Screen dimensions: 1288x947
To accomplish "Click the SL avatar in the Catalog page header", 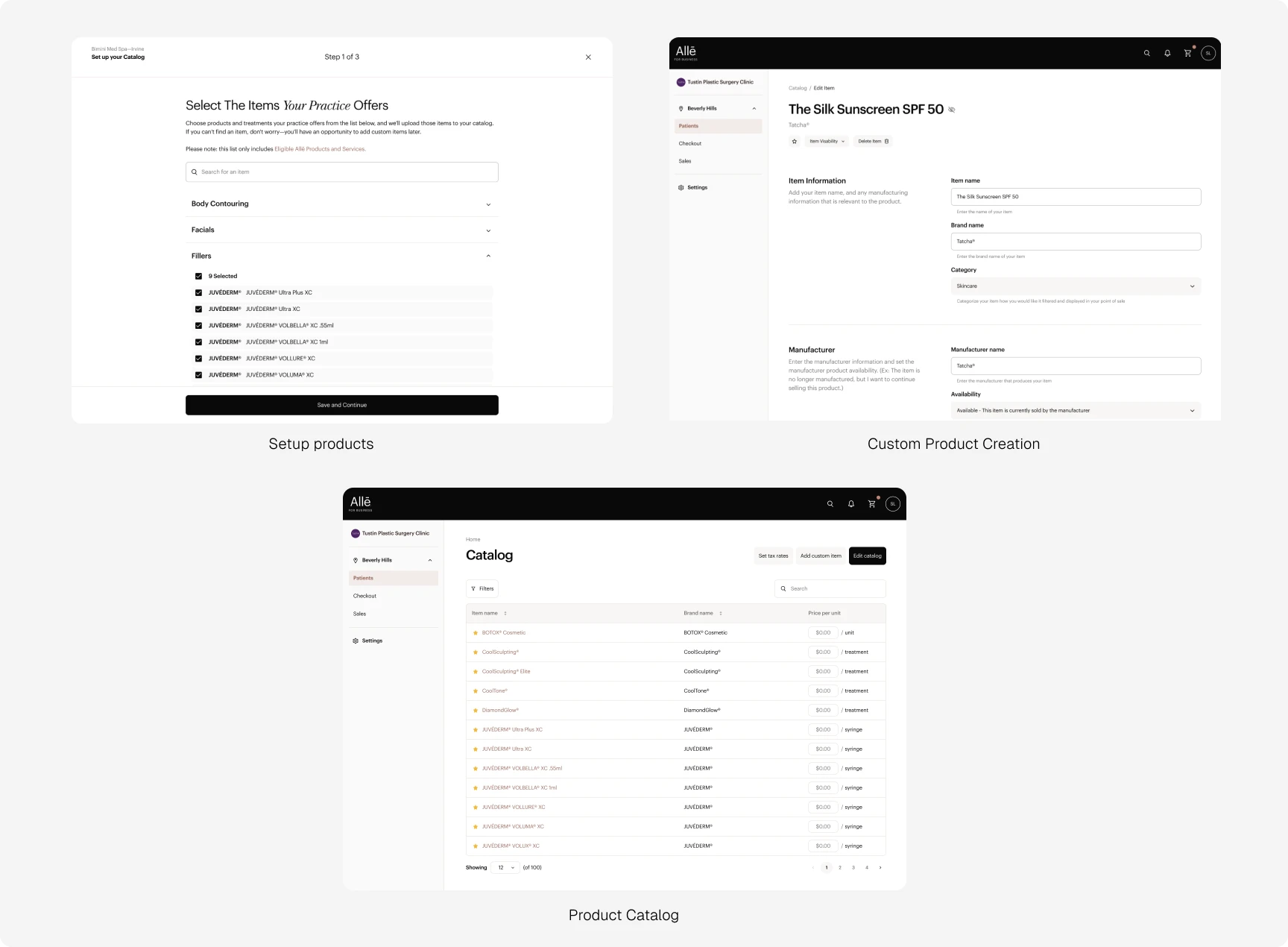I will (893, 504).
